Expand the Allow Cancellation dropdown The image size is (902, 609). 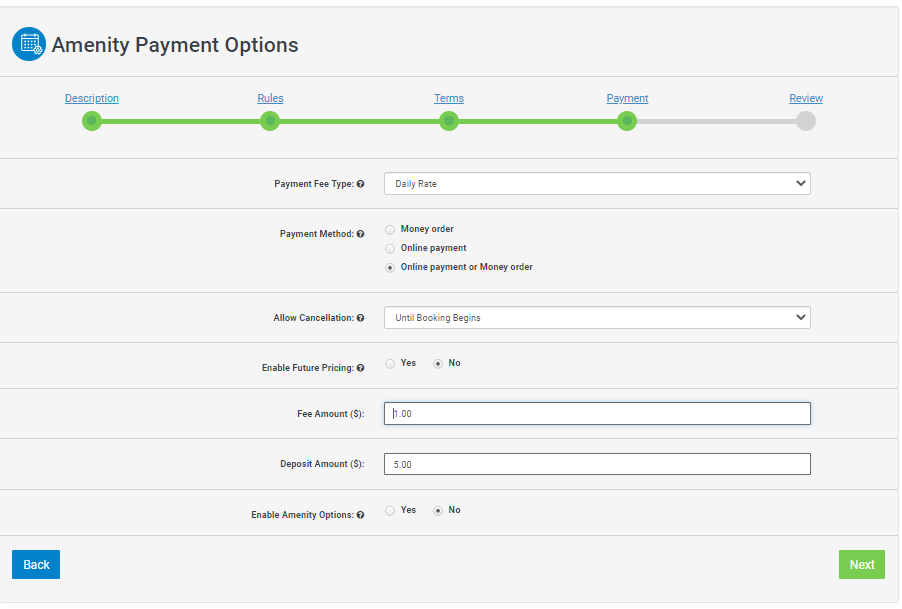pyautogui.click(x=597, y=318)
